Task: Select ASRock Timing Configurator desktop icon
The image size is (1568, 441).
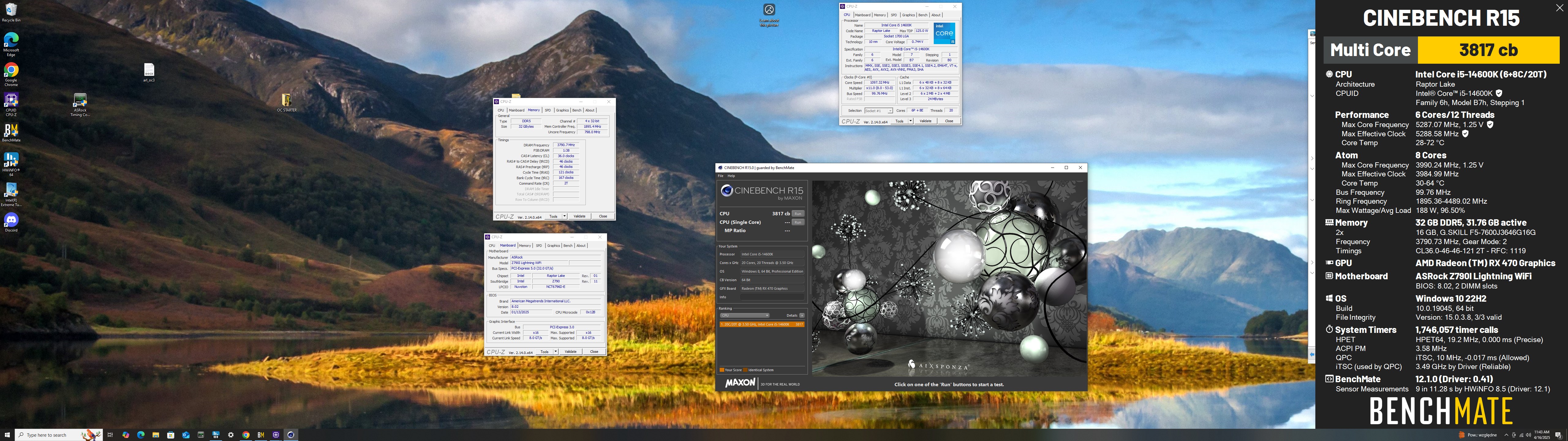Action: coord(80,105)
